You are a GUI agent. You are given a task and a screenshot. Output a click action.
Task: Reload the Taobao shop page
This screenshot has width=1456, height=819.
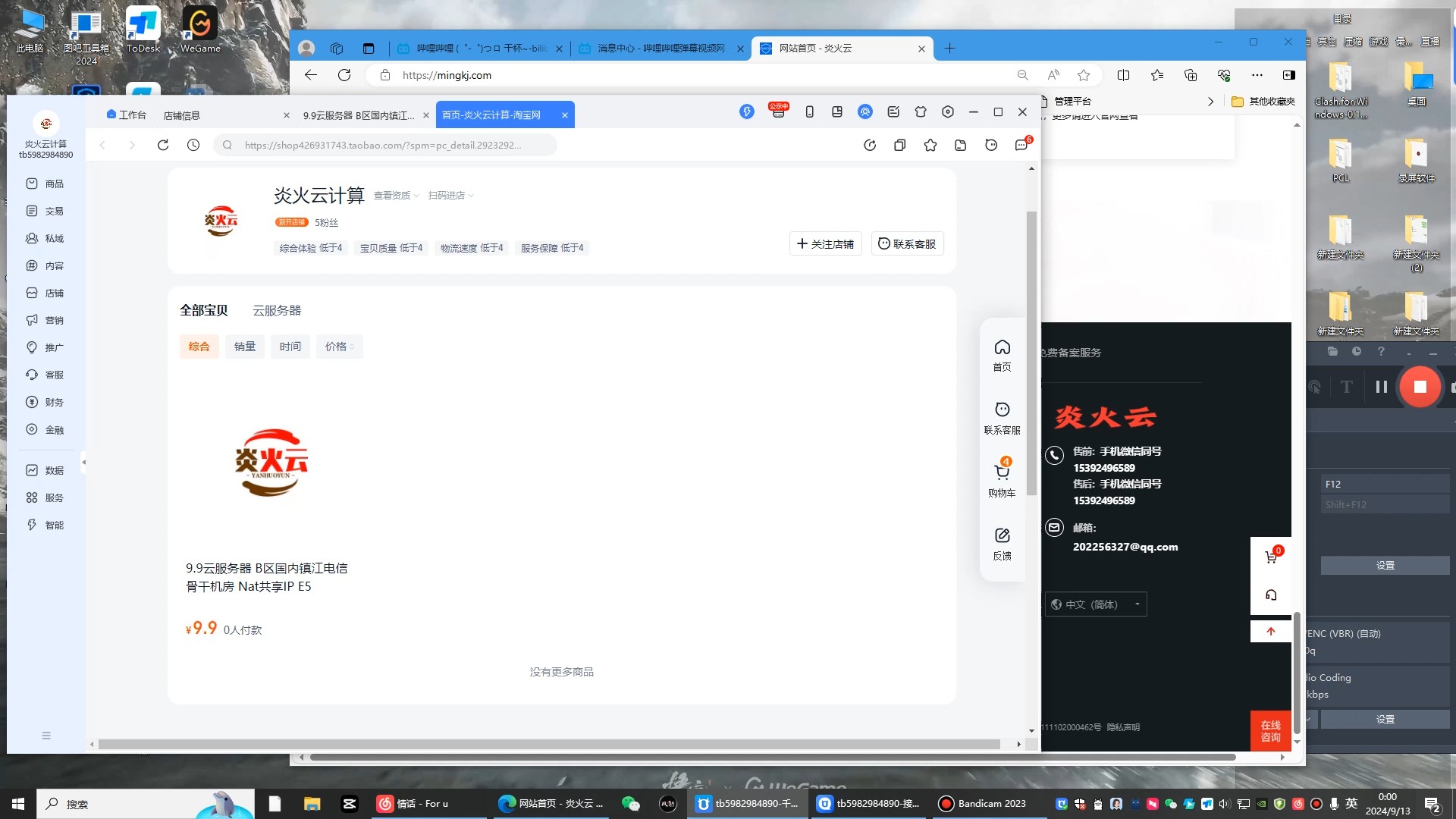(162, 145)
